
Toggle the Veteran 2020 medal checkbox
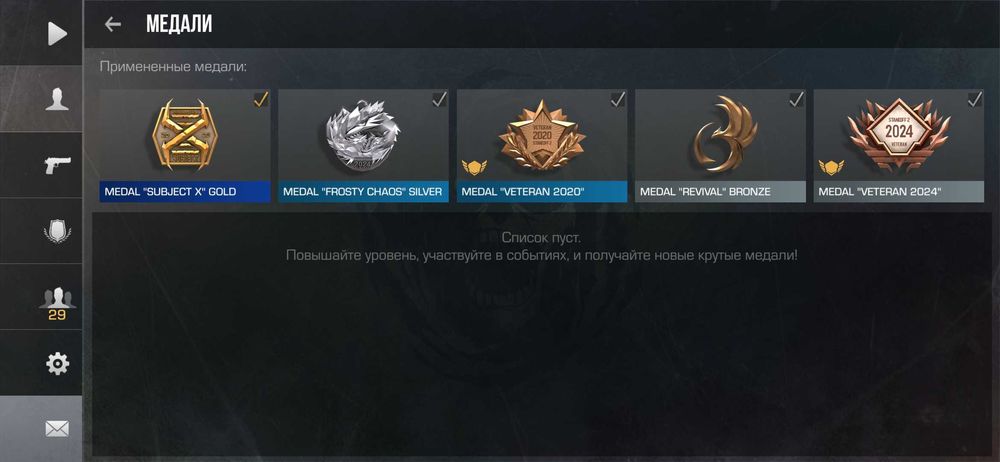(x=618, y=100)
